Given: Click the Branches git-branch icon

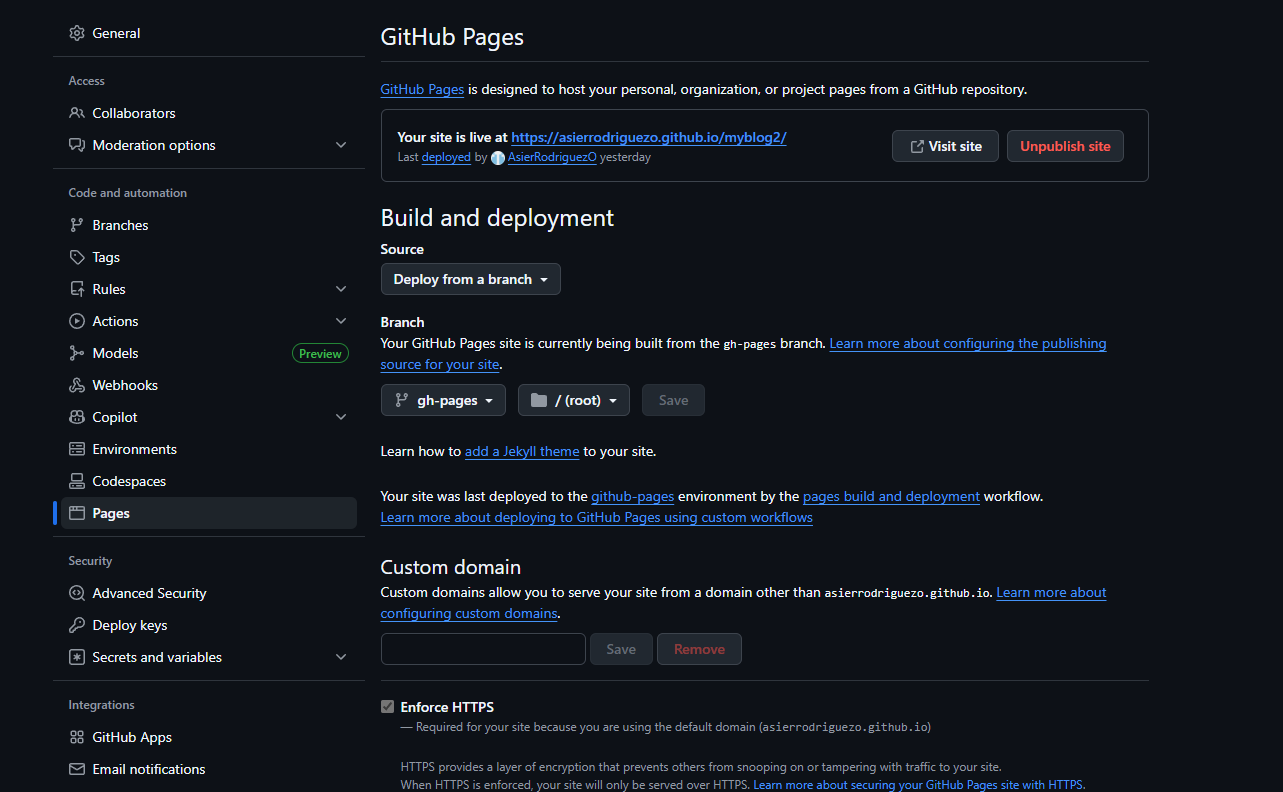Looking at the screenshot, I should 77,225.
